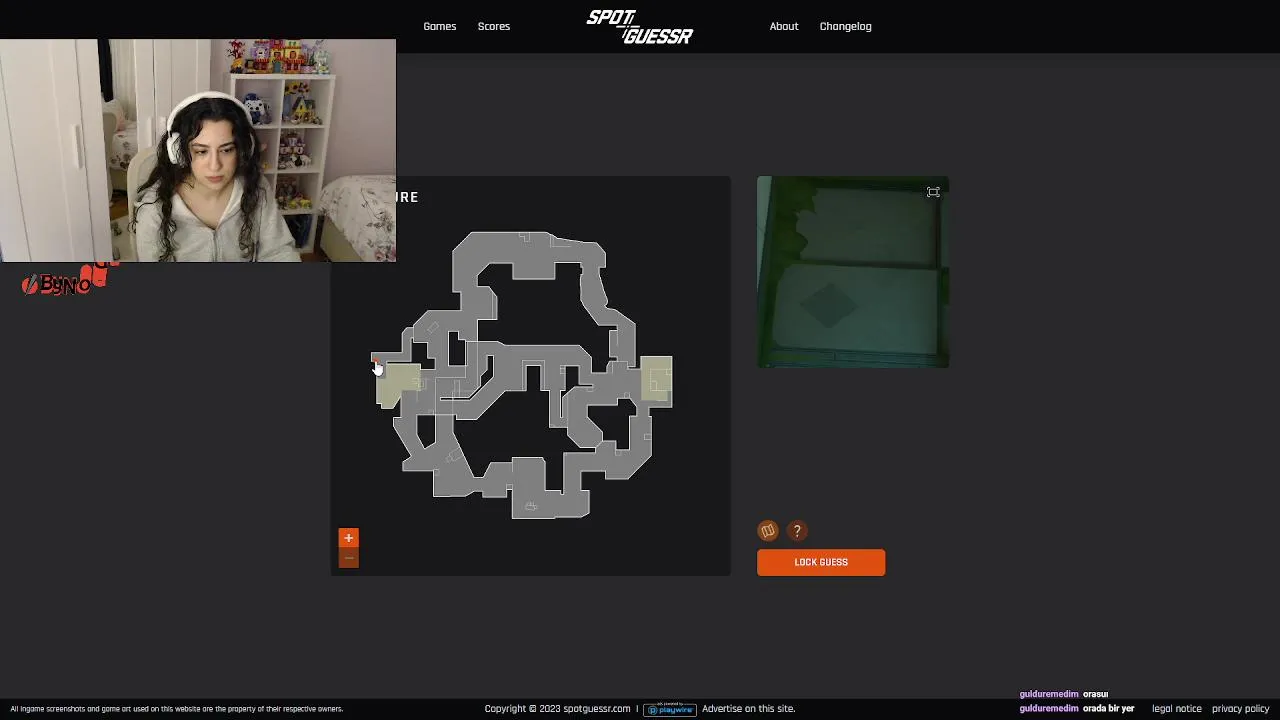The height and width of the screenshot is (720, 1280).
Task: Go to the About page
Action: coord(784,26)
